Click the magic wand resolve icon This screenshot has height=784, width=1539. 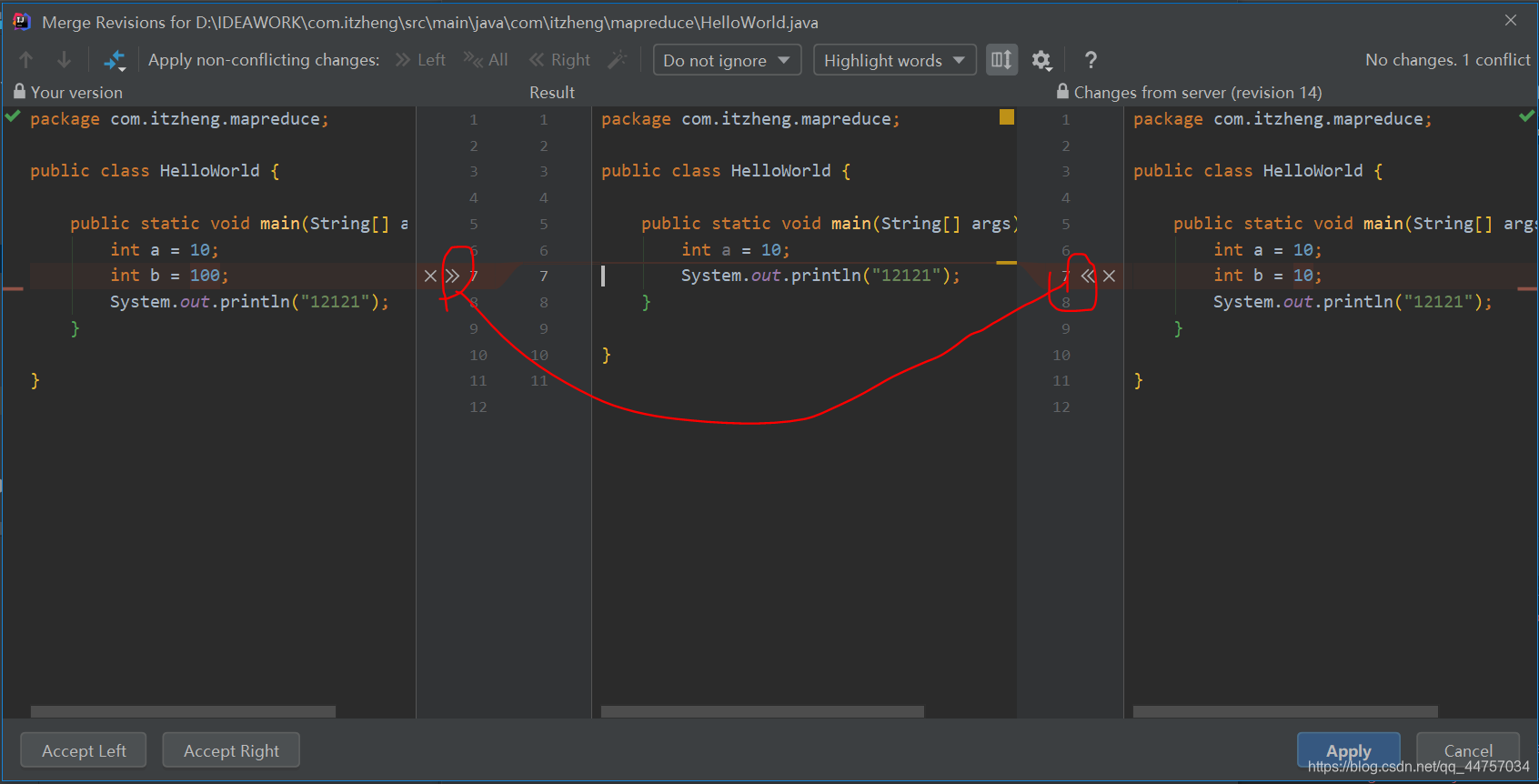click(618, 60)
